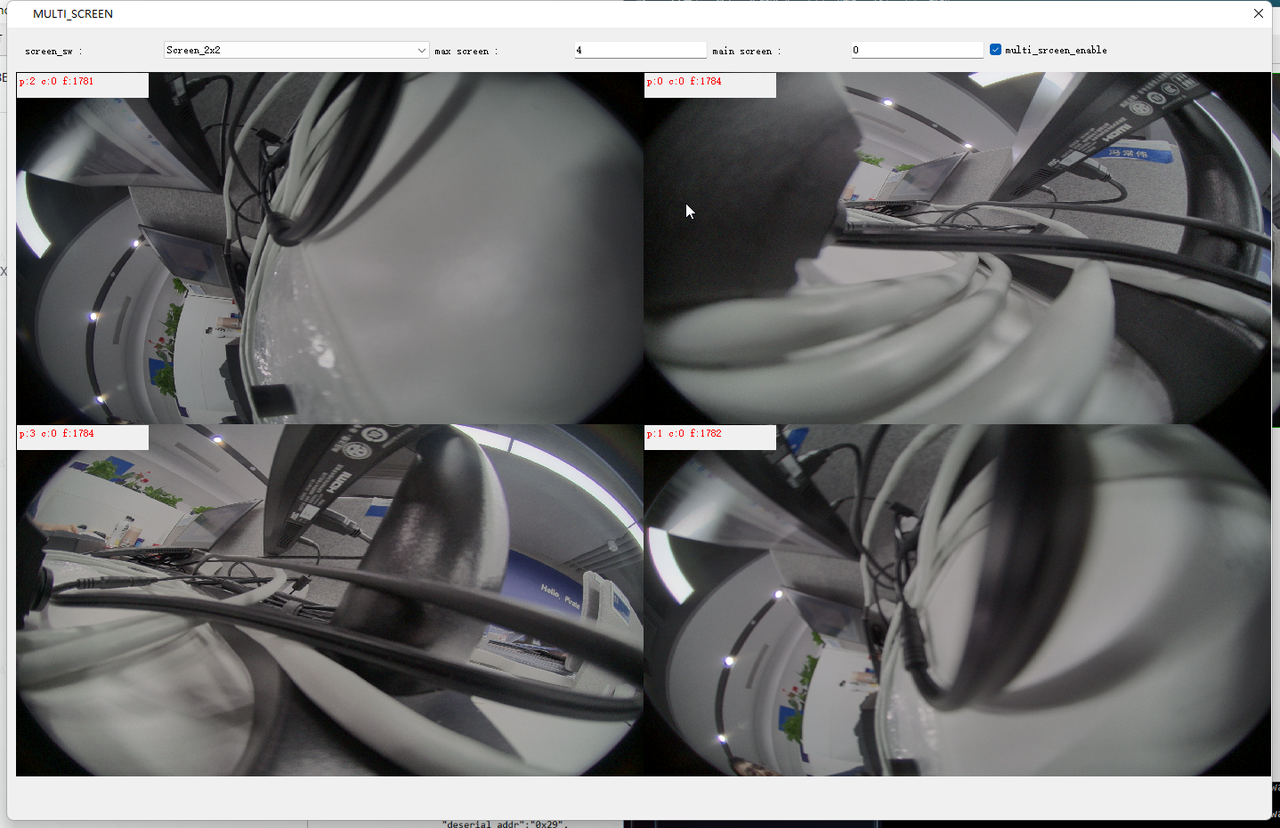Viewport: 1280px width, 828px height.
Task: Toggle the multi_srceen_enable checkbox
Action: [995, 50]
